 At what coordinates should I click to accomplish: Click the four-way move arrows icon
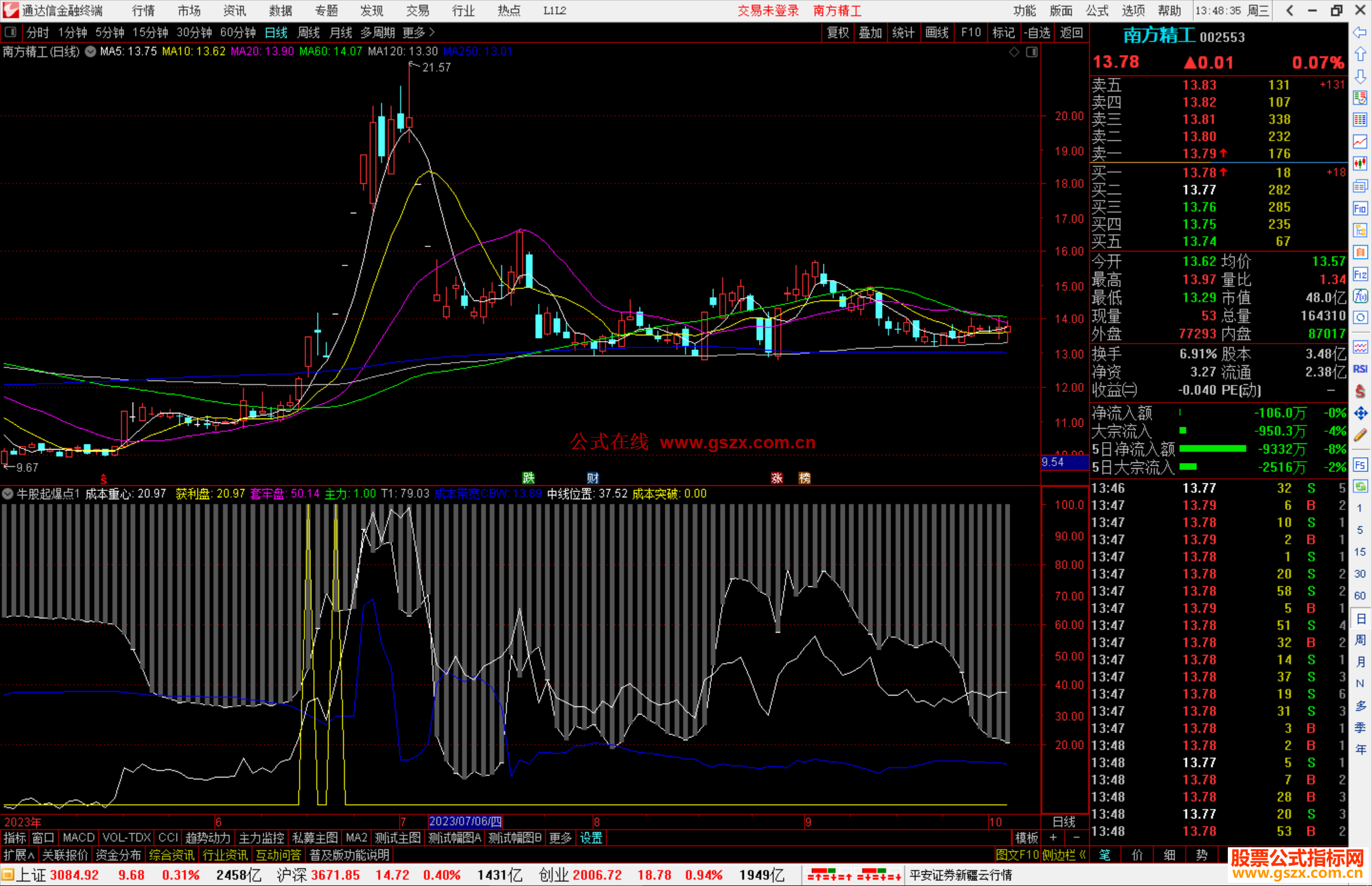click(x=1360, y=413)
